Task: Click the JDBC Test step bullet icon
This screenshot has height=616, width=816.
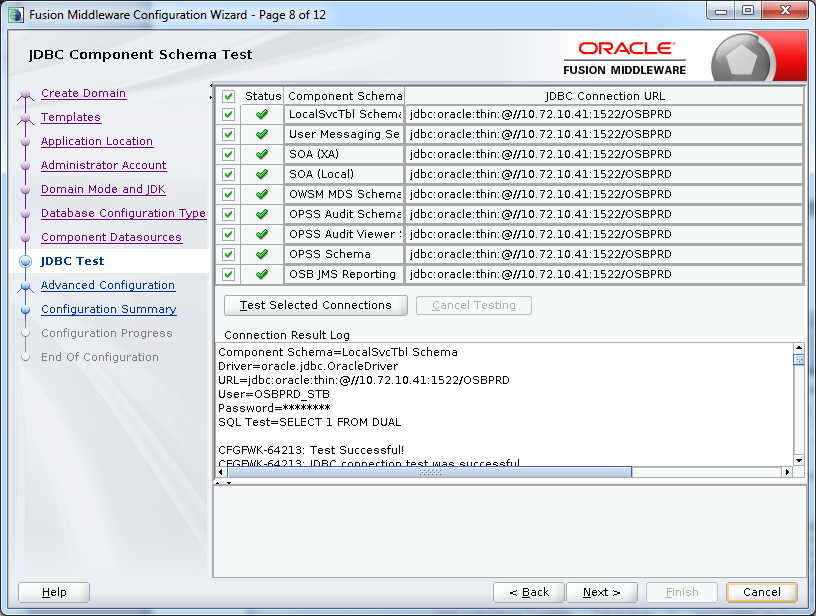Action: point(25,261)
